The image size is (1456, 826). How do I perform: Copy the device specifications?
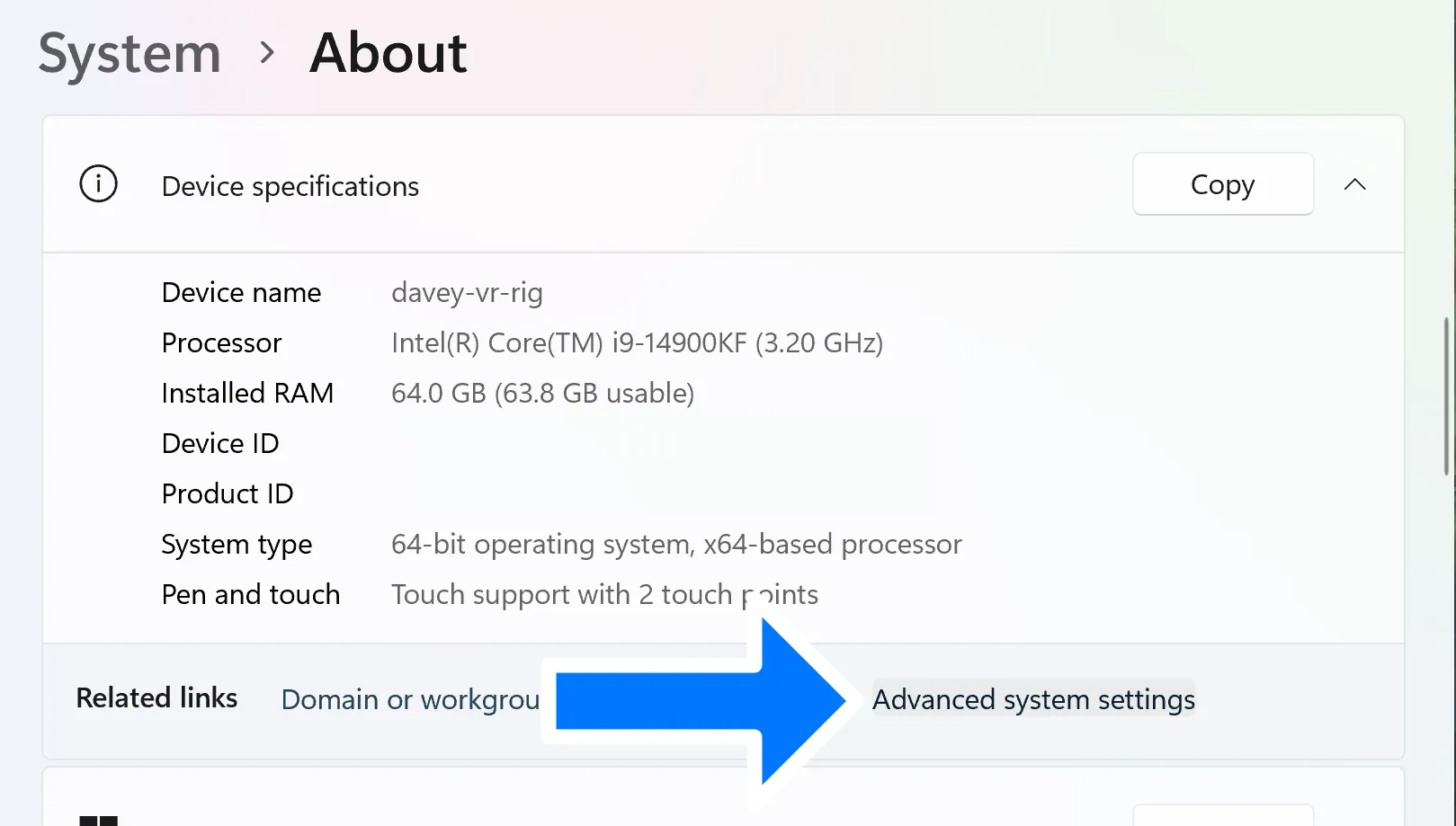(x=1222, y=184)
